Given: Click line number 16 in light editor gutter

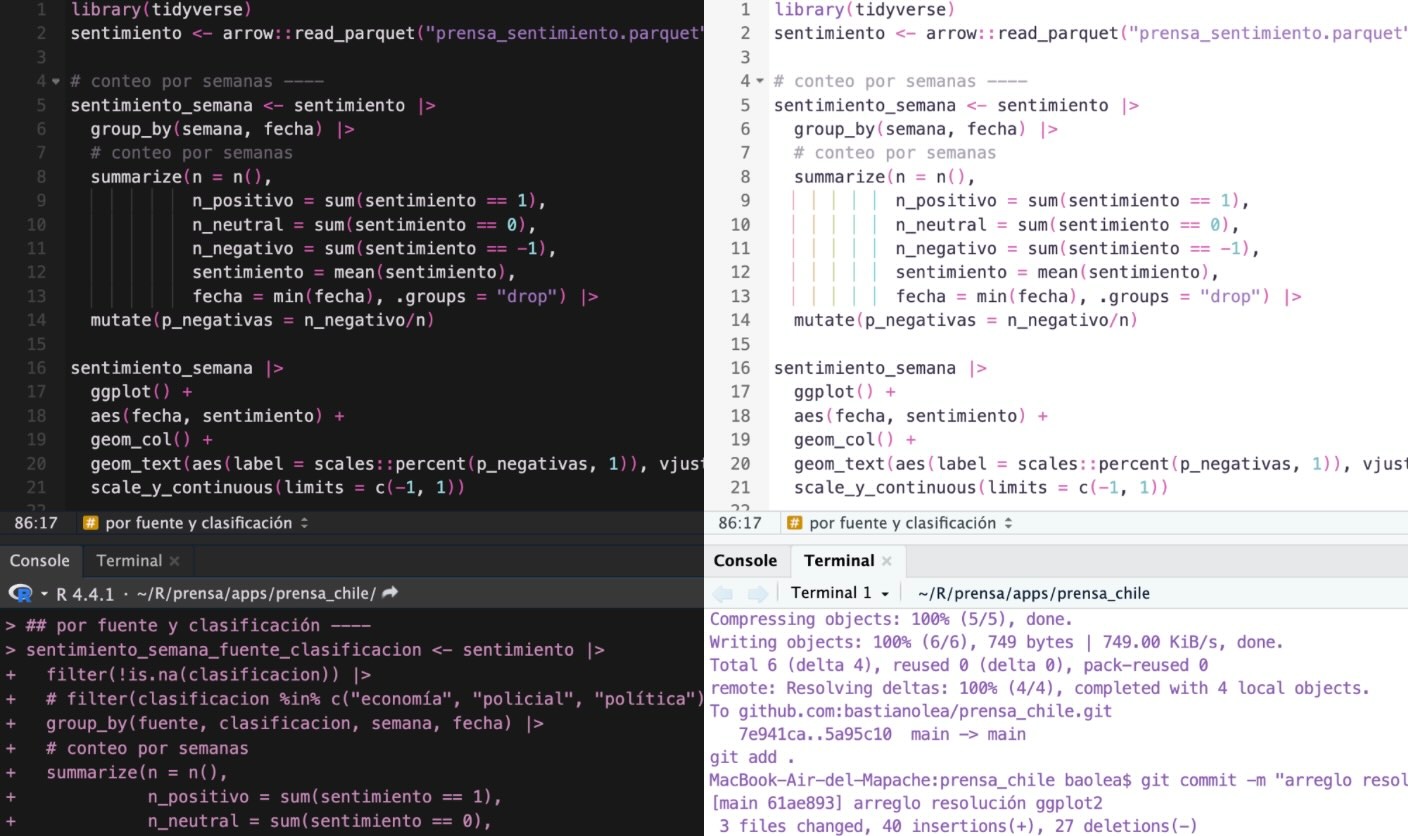Looking at the screenshot, I should [740, 368].
